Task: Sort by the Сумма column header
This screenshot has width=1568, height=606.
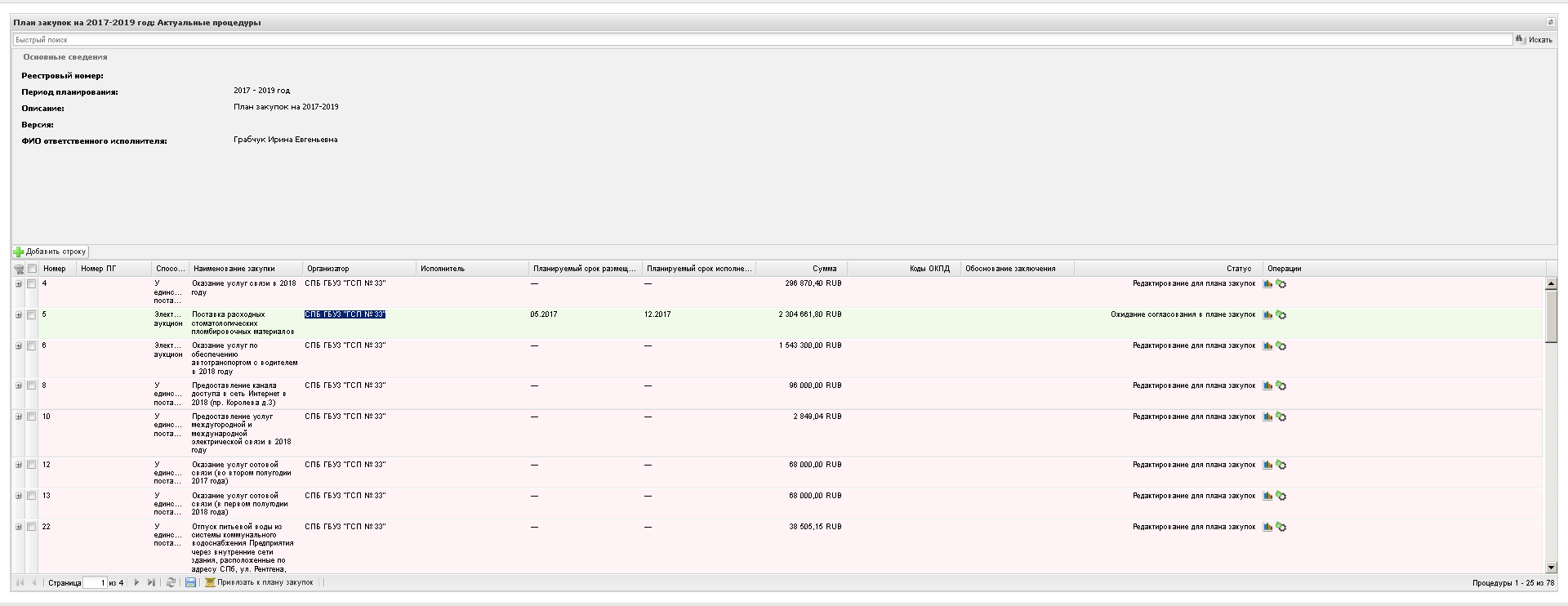Action: pos(801,269)
